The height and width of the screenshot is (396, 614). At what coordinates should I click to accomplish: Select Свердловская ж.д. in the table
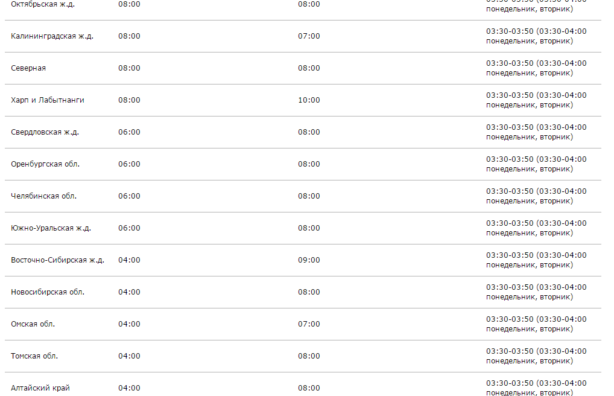[45, 132]
